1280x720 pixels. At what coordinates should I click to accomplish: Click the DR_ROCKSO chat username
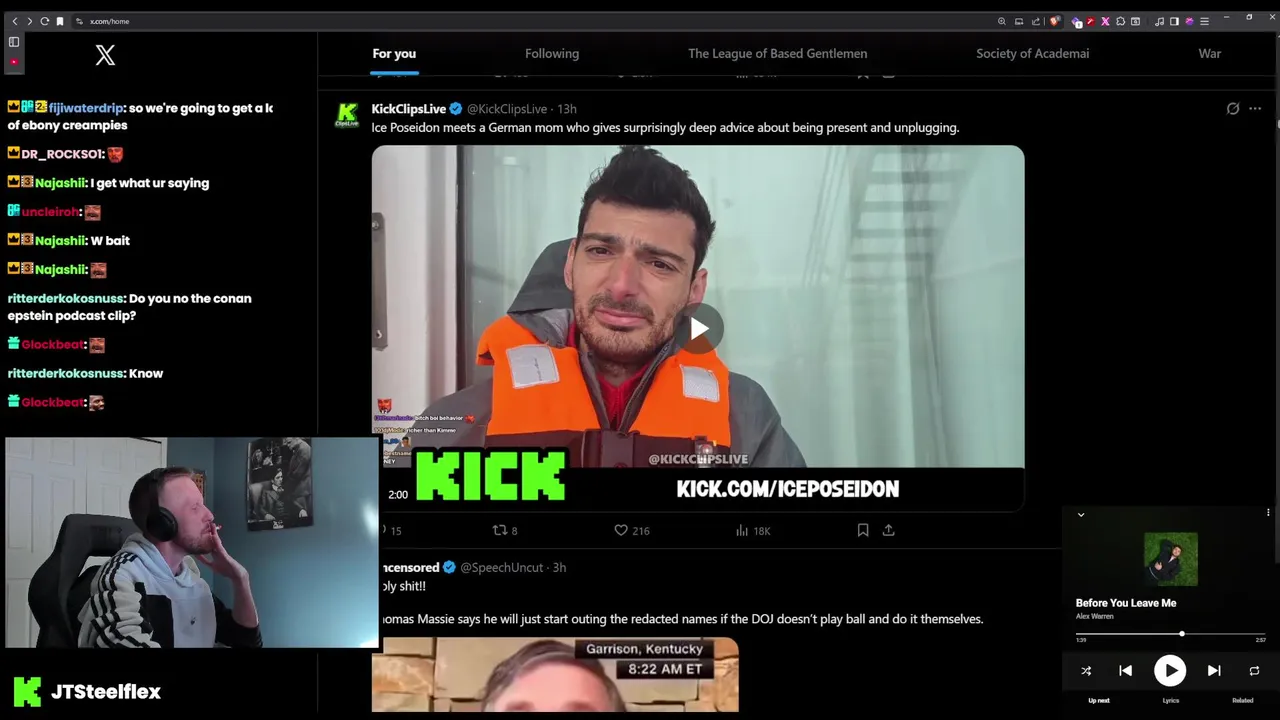click(61, 154)
